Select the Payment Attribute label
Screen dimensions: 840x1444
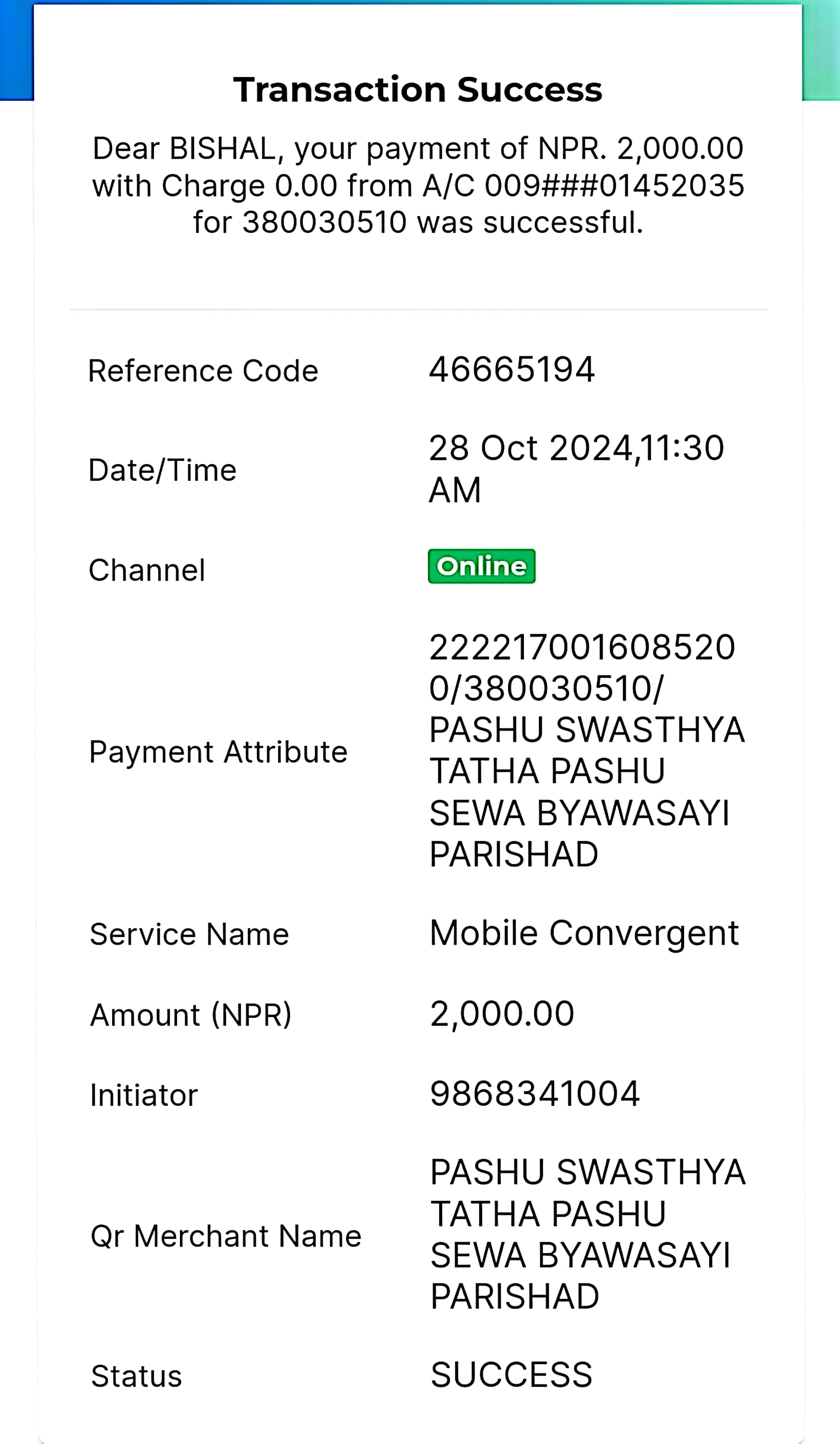219,752
